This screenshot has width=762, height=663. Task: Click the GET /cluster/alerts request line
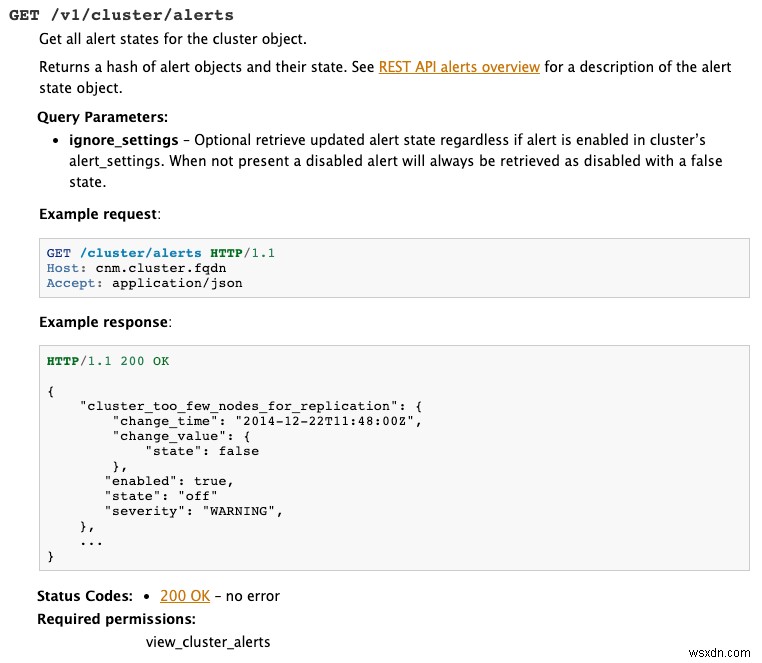160,253
